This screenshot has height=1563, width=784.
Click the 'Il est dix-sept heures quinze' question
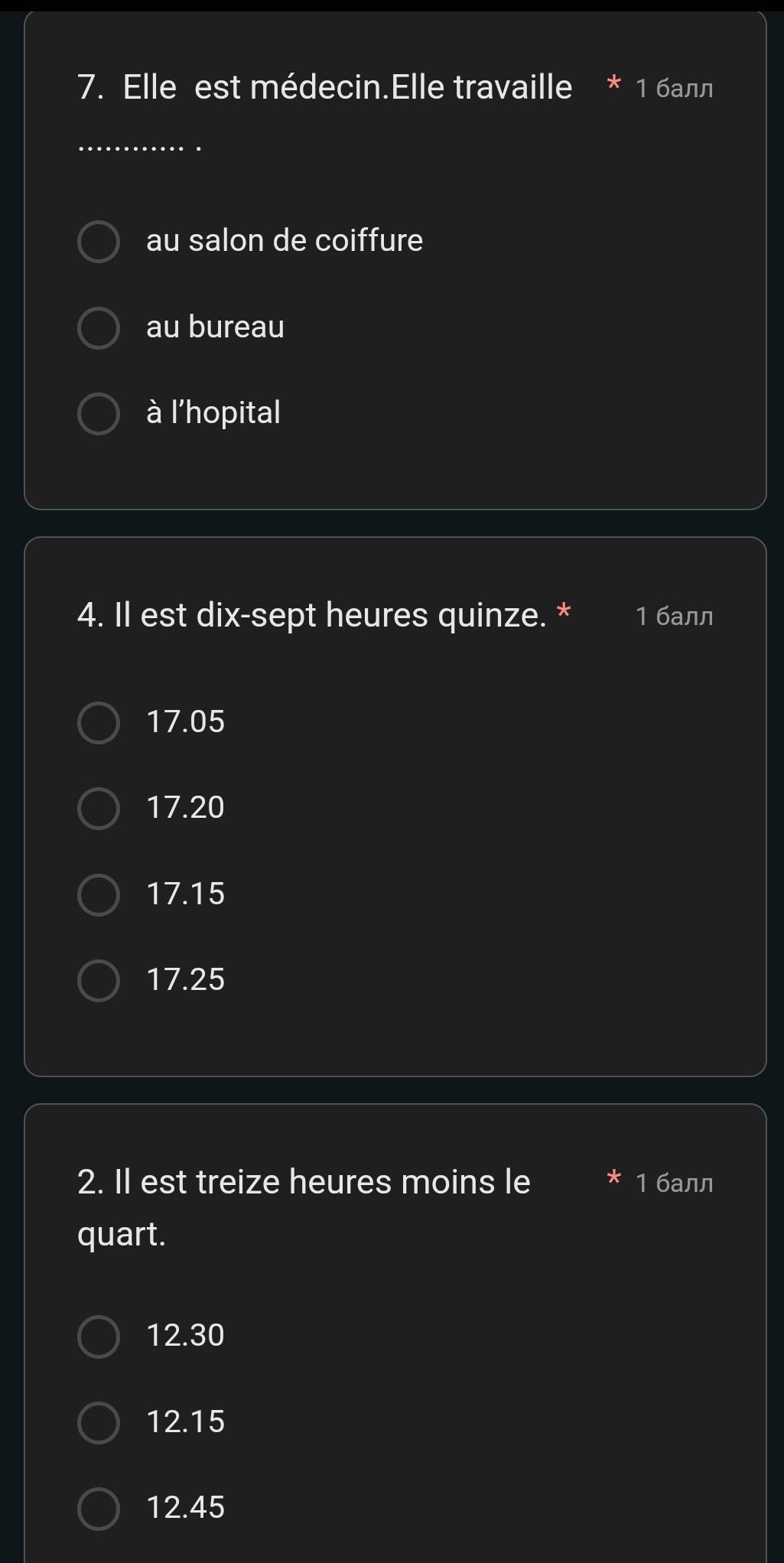[312, 615]
